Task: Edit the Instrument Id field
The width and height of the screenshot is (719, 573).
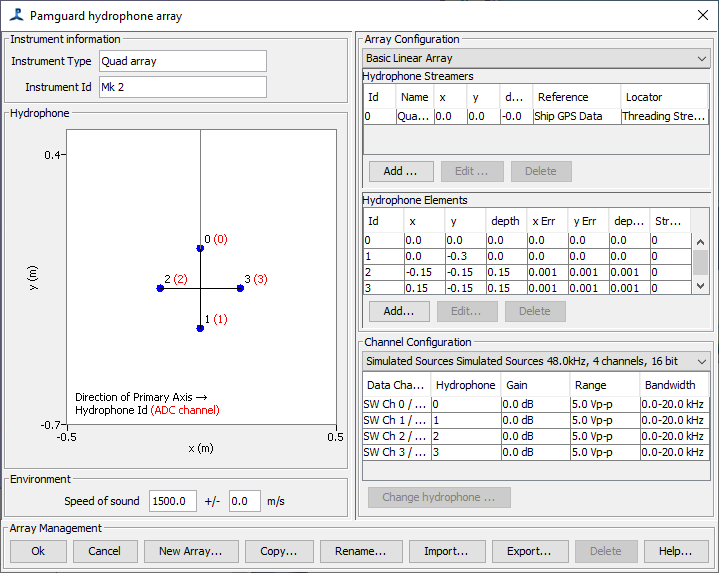Action: tap(183, 87)
